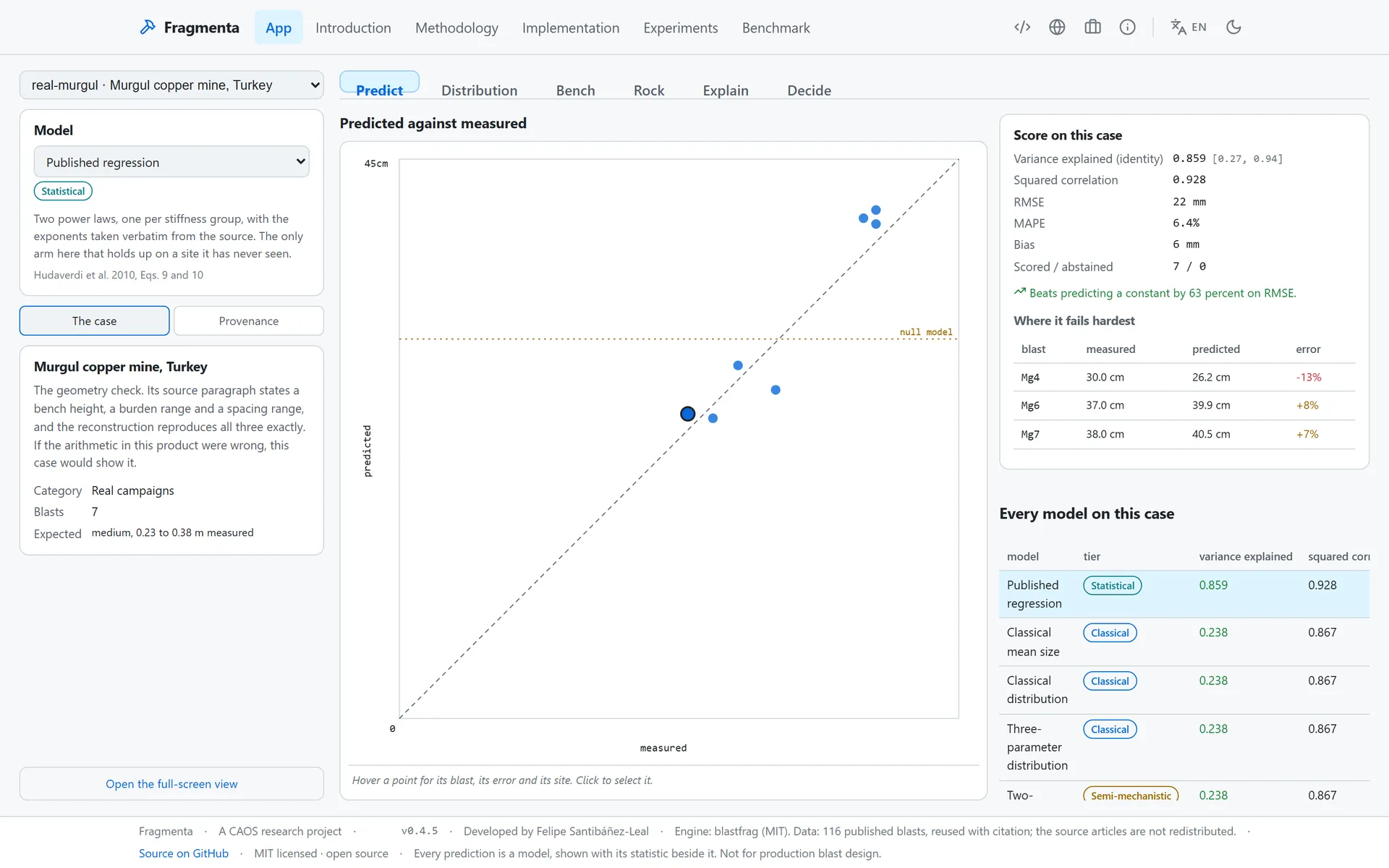Select the Published regression model row
This screenshot has height=868, width=1389.
tap(1184, 594)
